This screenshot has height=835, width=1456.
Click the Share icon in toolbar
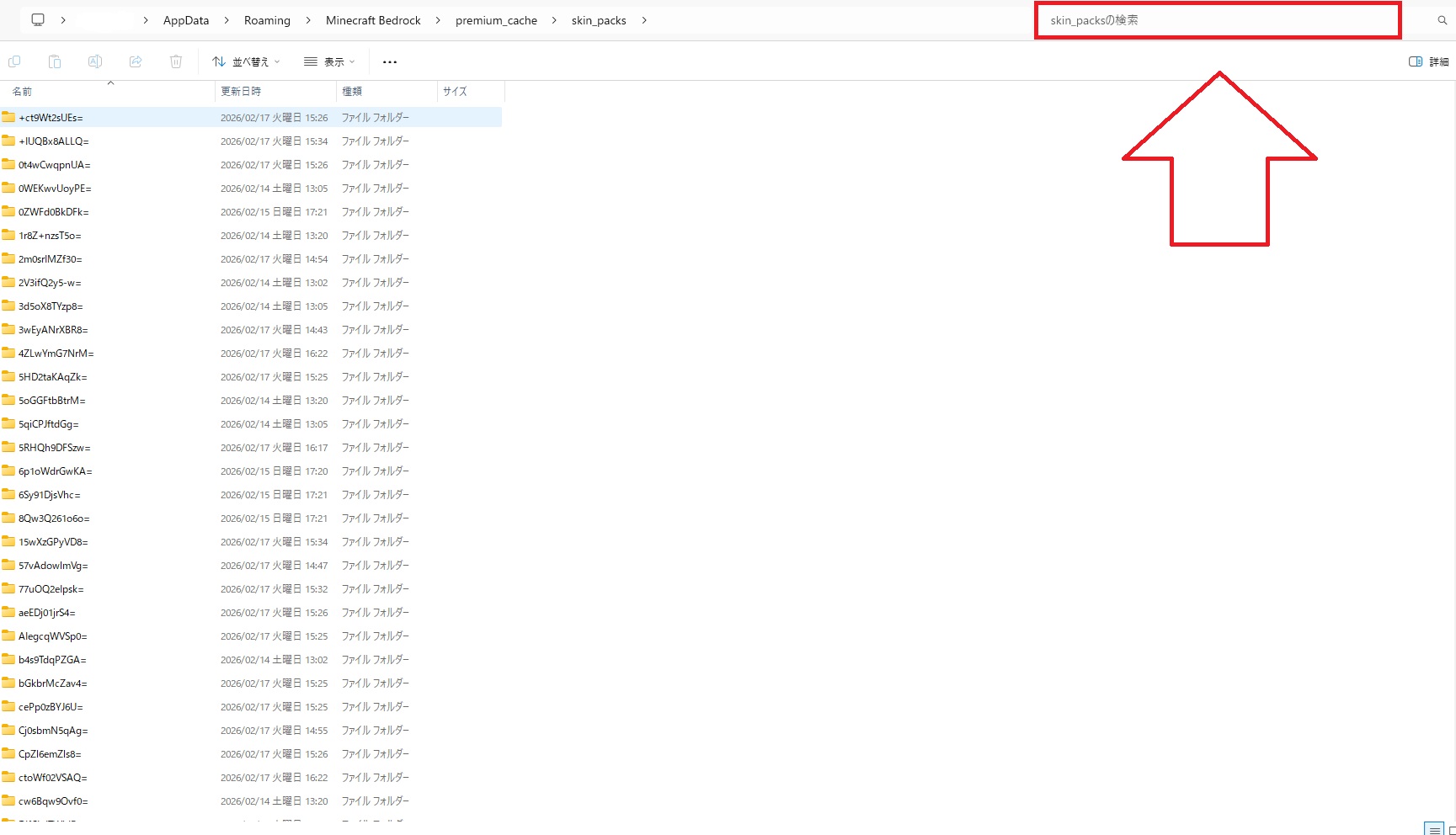point(136,61)
